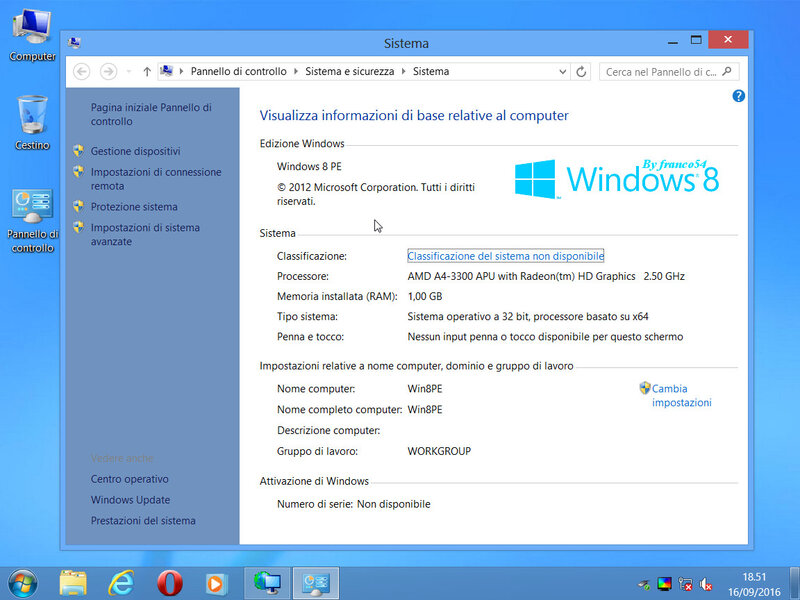
Task: Select Pannello di controllo breadcrumb
Action: [x=238, y=71]
